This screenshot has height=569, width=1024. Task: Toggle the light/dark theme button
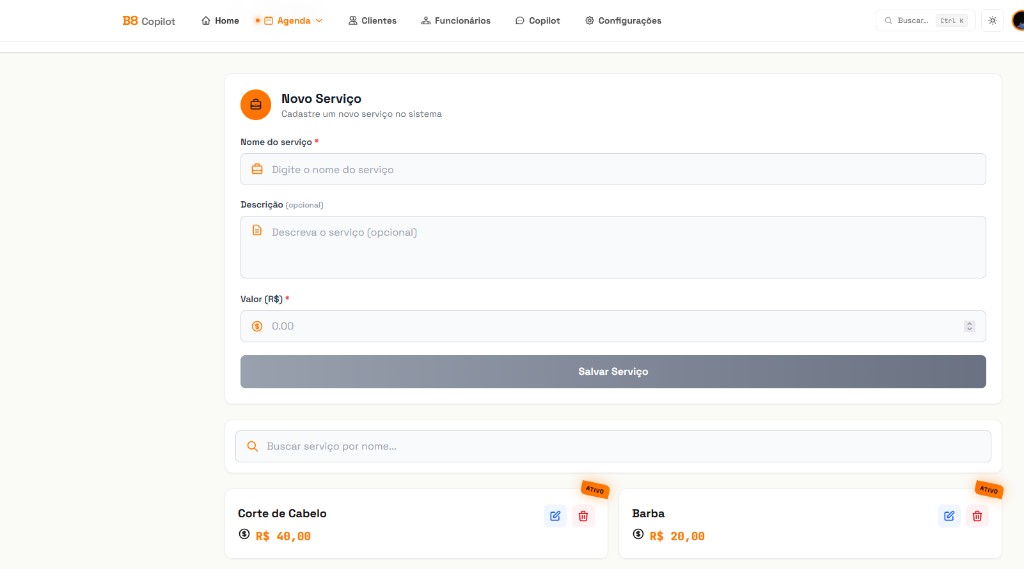[x=992, y=21]
